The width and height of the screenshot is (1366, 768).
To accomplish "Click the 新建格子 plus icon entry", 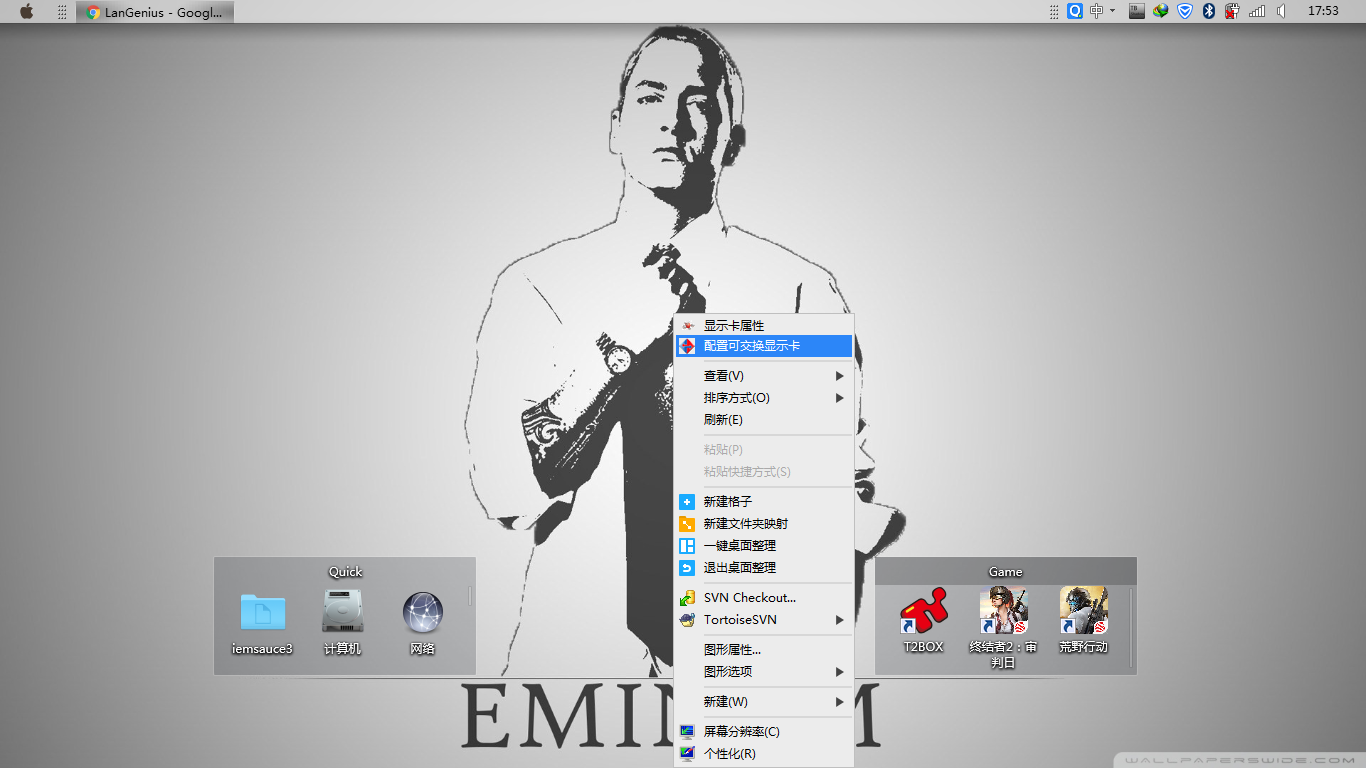I will pyautogui.click(x=764, y=502).
